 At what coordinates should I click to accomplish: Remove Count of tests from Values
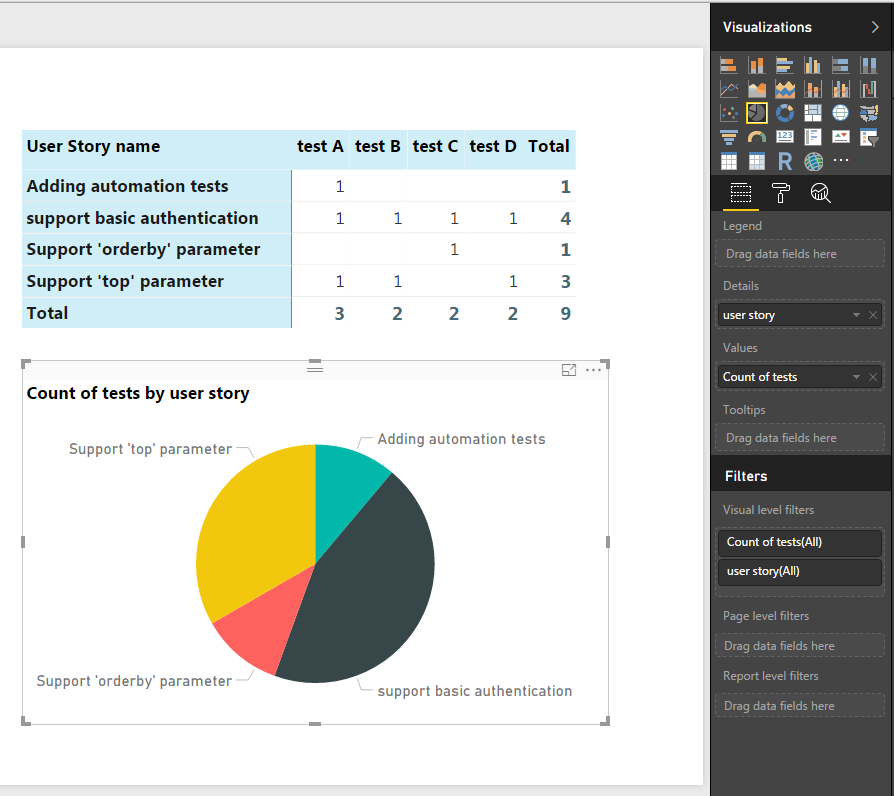[873, 377]
